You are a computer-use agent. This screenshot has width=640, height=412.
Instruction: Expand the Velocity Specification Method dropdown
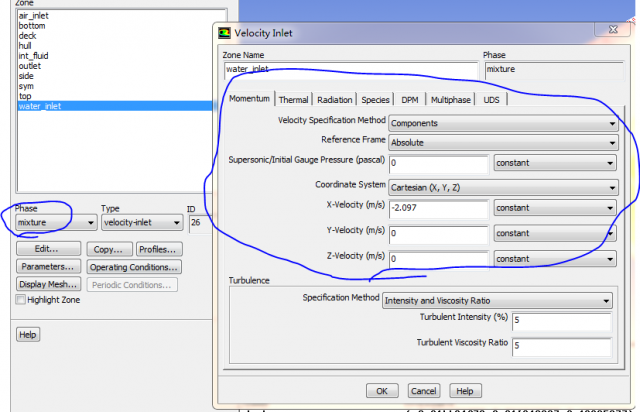[502, 123]
